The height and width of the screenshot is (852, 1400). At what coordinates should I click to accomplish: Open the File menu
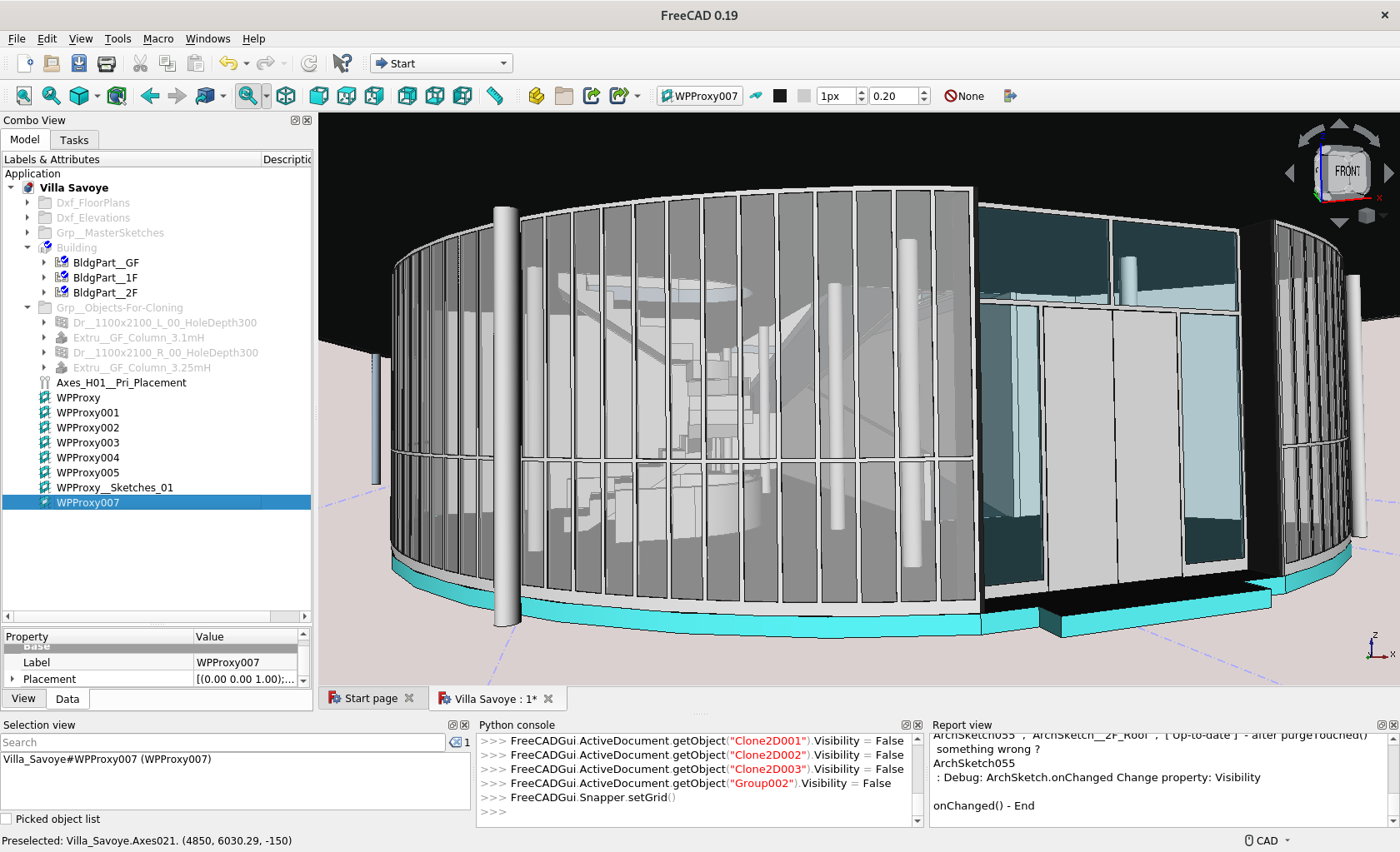pos(17,39)
